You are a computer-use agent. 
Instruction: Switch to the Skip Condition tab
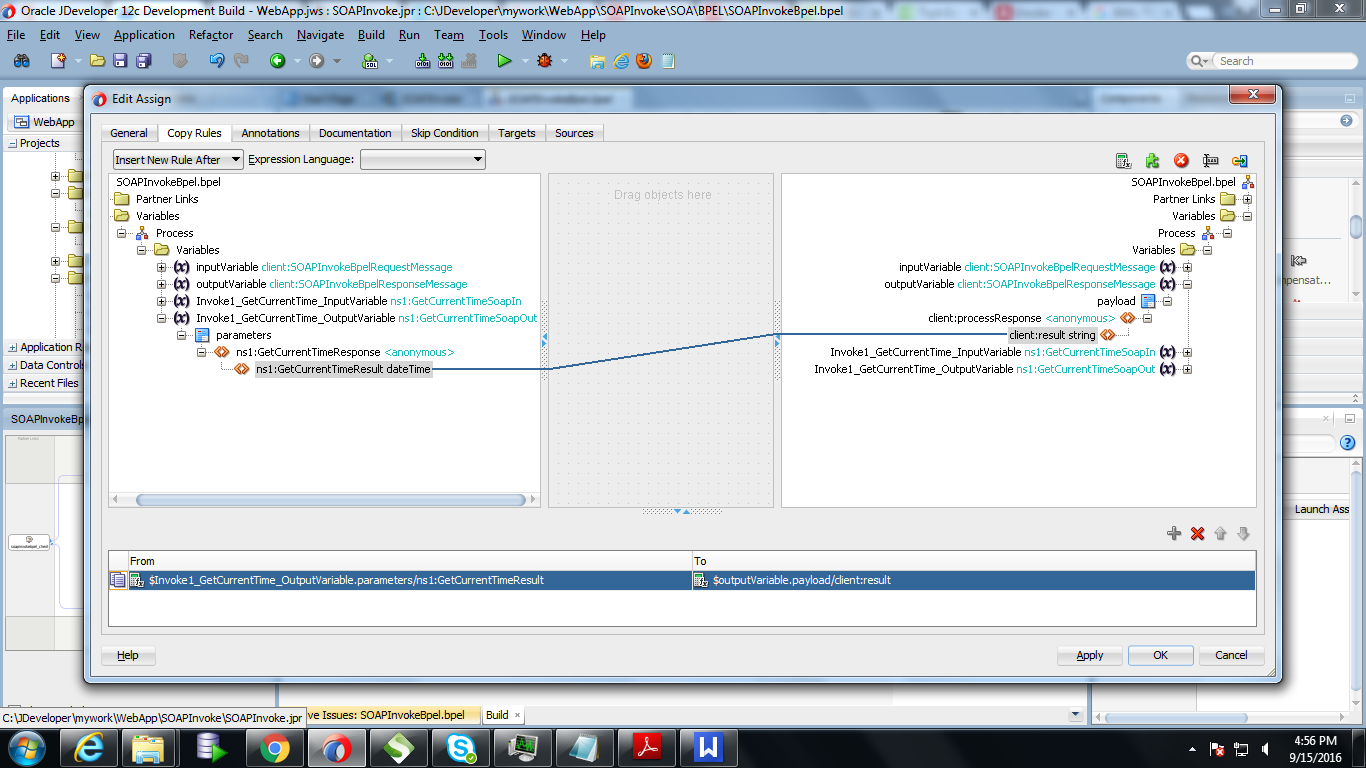444,132
